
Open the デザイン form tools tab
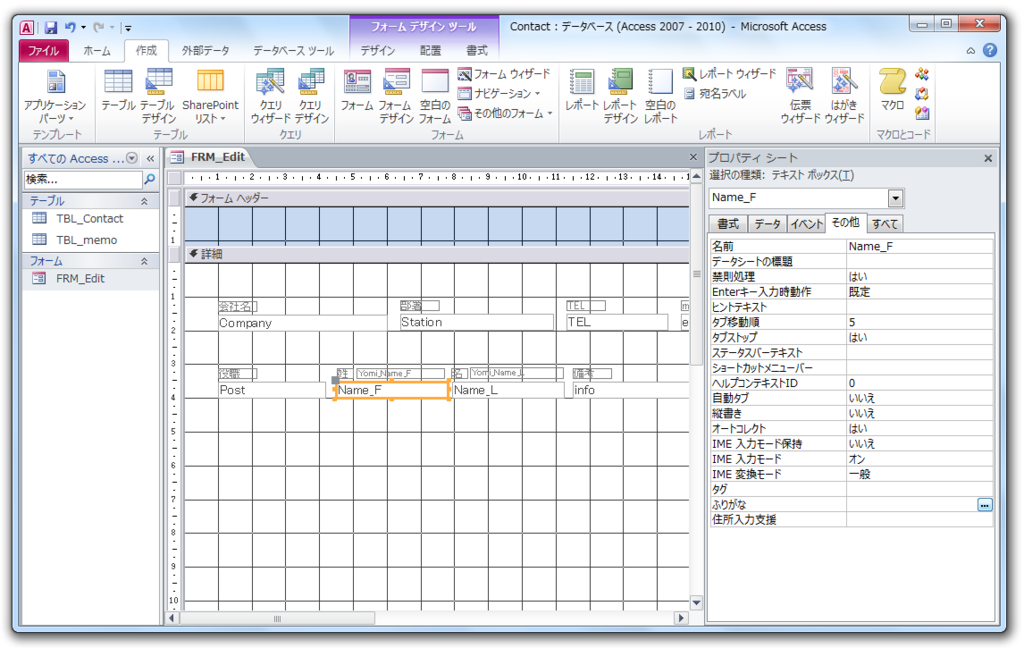click(377, 50)
